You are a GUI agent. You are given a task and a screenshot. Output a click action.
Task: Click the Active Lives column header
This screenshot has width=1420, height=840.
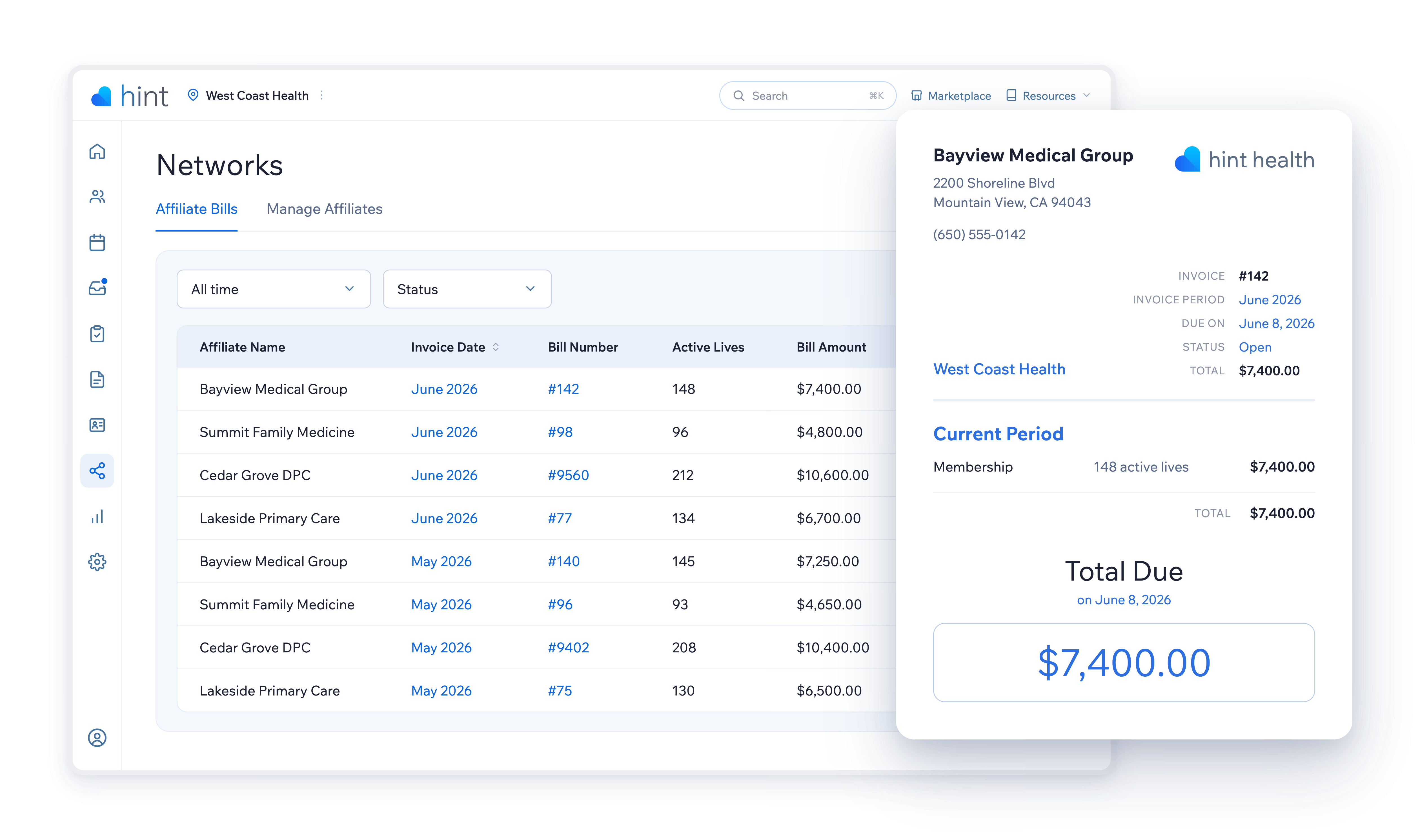point(708,347)
